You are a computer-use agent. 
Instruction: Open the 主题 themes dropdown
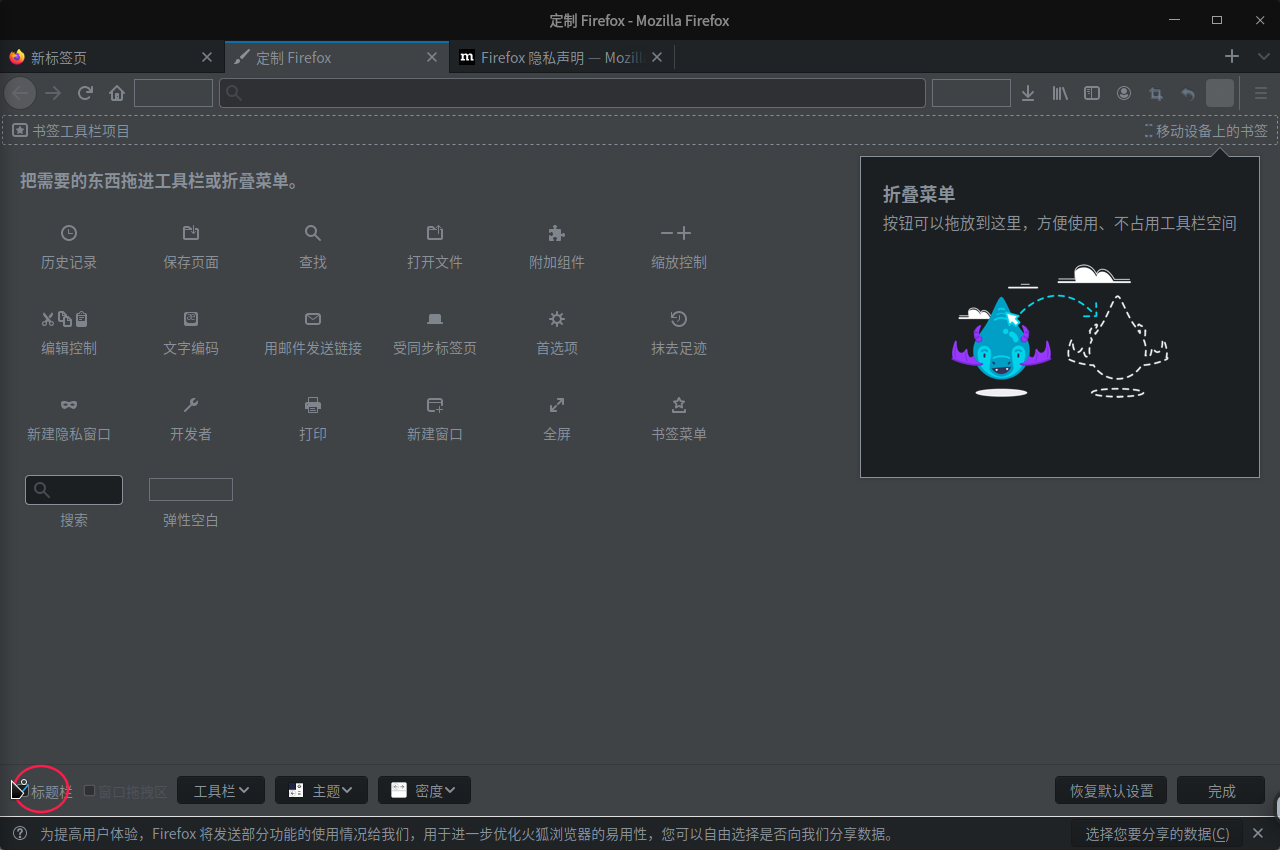click(321, 790)
